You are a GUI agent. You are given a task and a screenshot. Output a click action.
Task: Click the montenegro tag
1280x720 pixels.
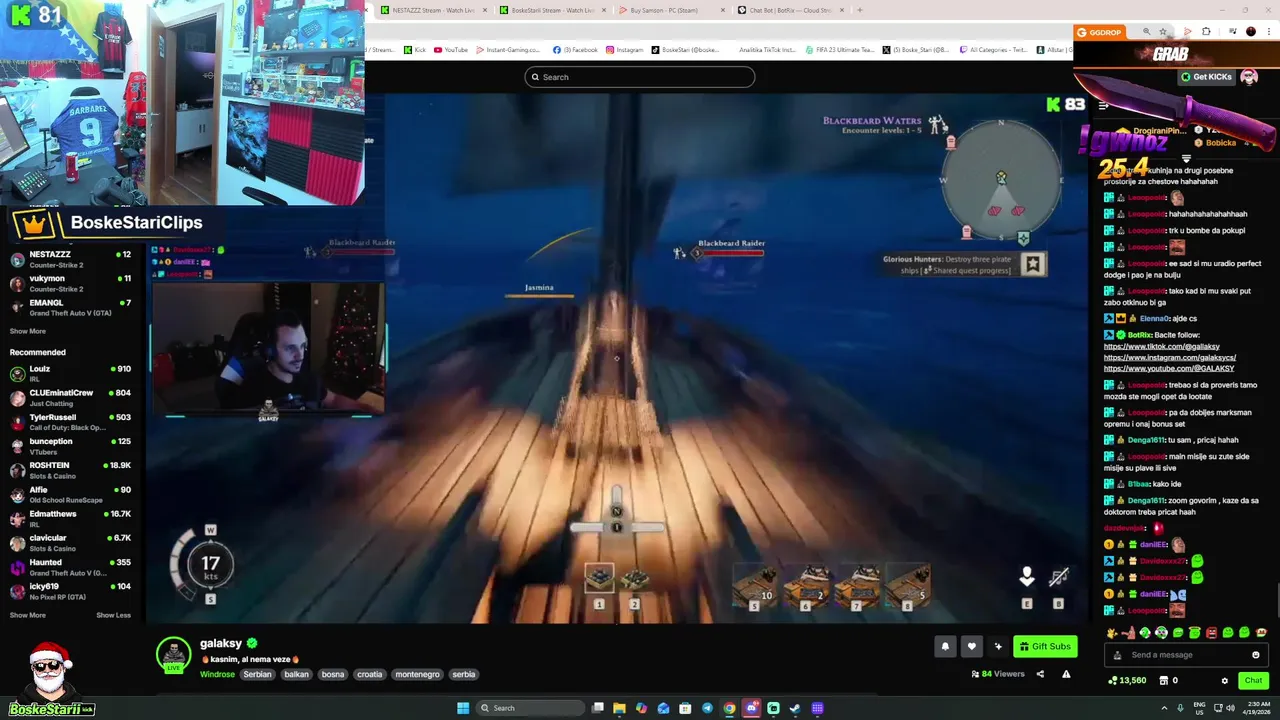point(417,674)
